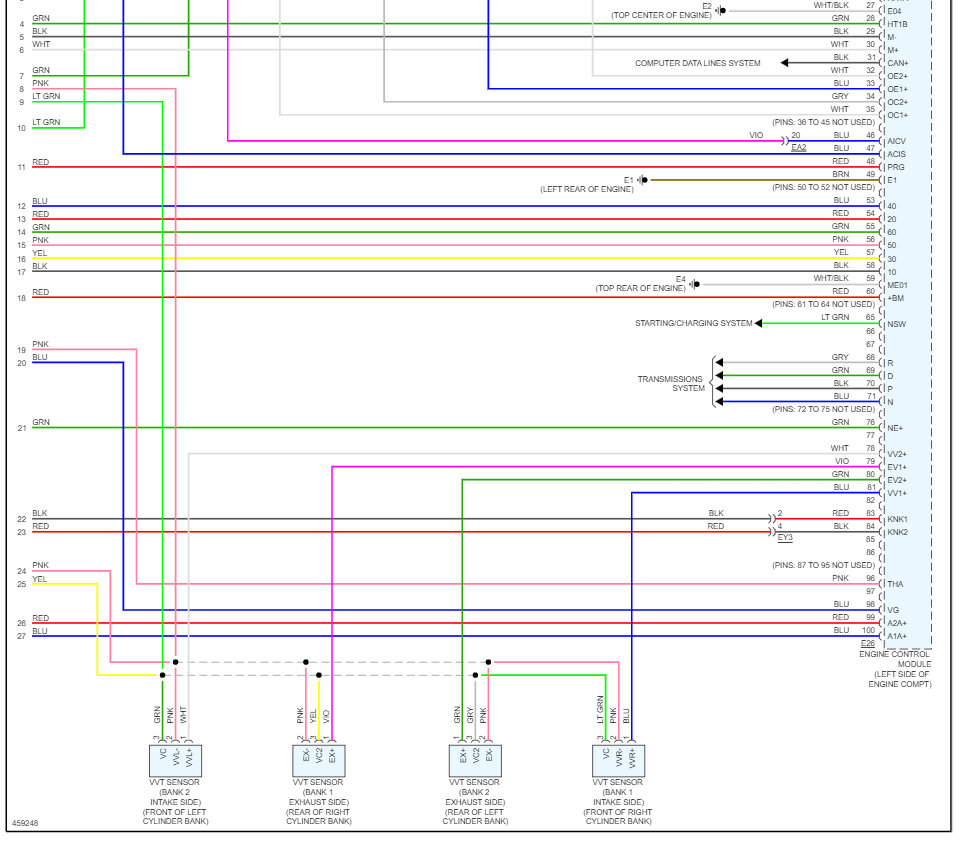
Task: Click wire number 18 at left edge
Action: [22, 298]
